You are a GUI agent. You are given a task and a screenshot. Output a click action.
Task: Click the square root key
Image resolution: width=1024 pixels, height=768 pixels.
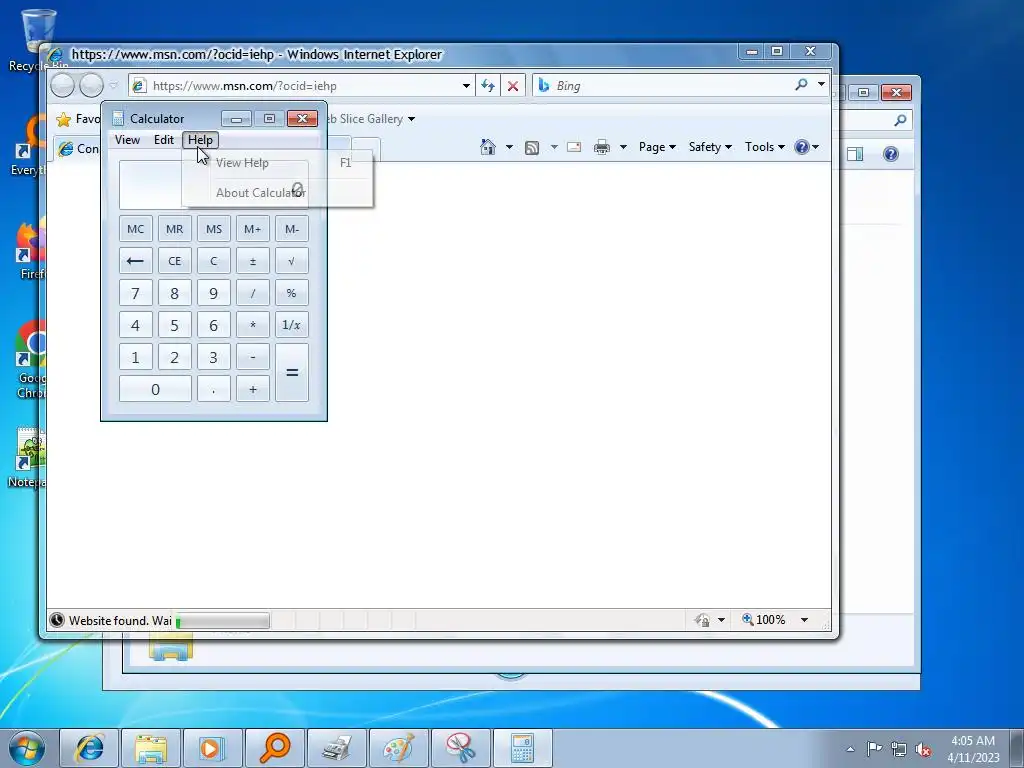pos(292,261)
